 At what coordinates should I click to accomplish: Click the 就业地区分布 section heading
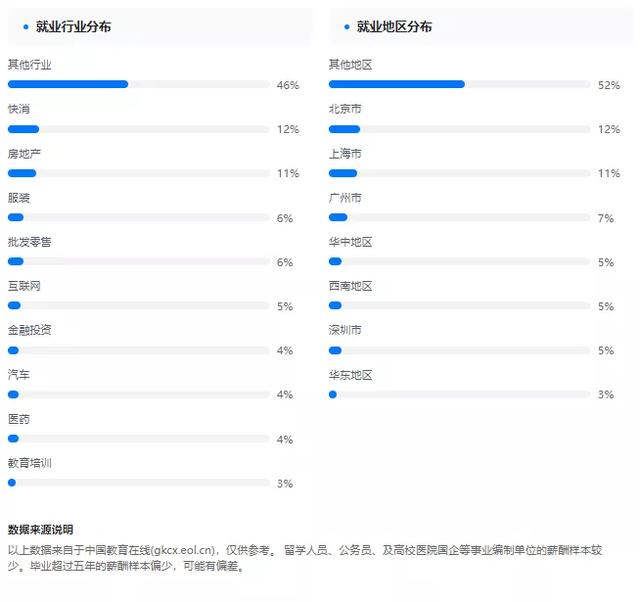click(x=394, y=27)
